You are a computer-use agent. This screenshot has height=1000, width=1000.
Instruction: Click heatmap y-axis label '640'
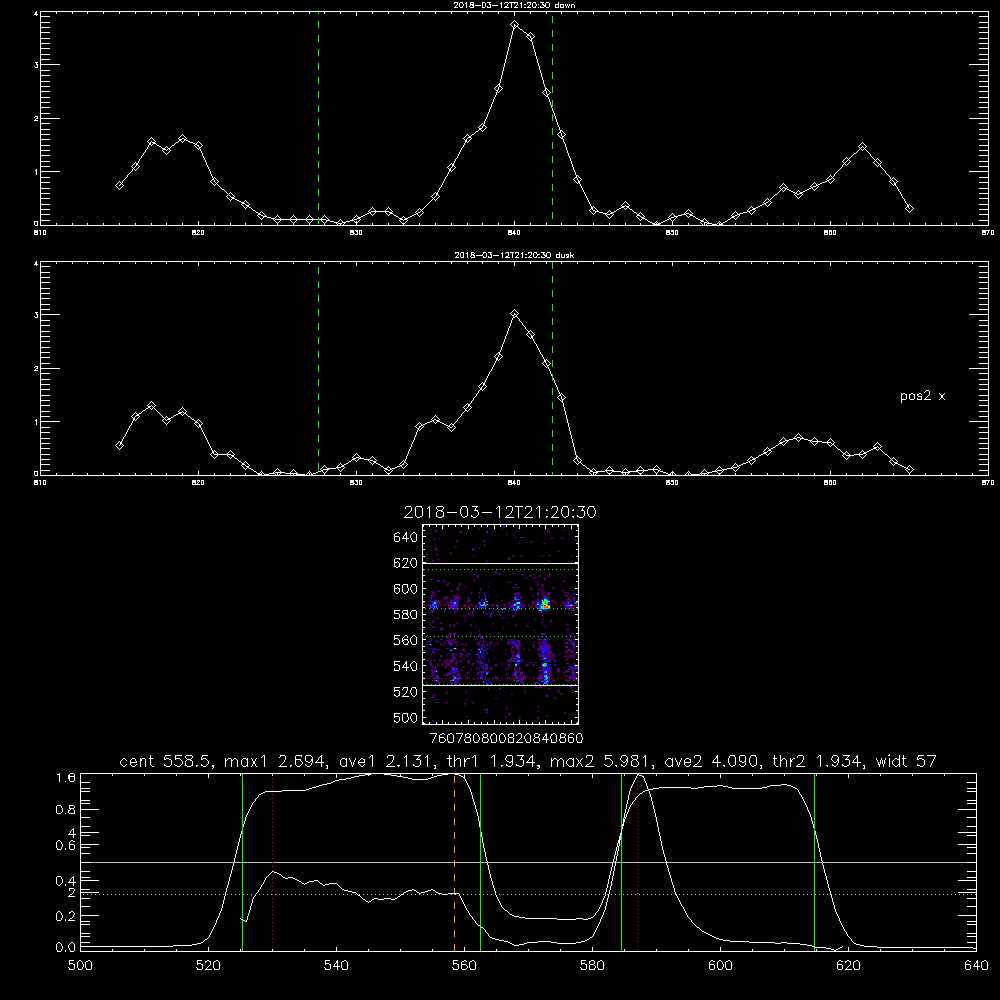click(x=406, y=538)
